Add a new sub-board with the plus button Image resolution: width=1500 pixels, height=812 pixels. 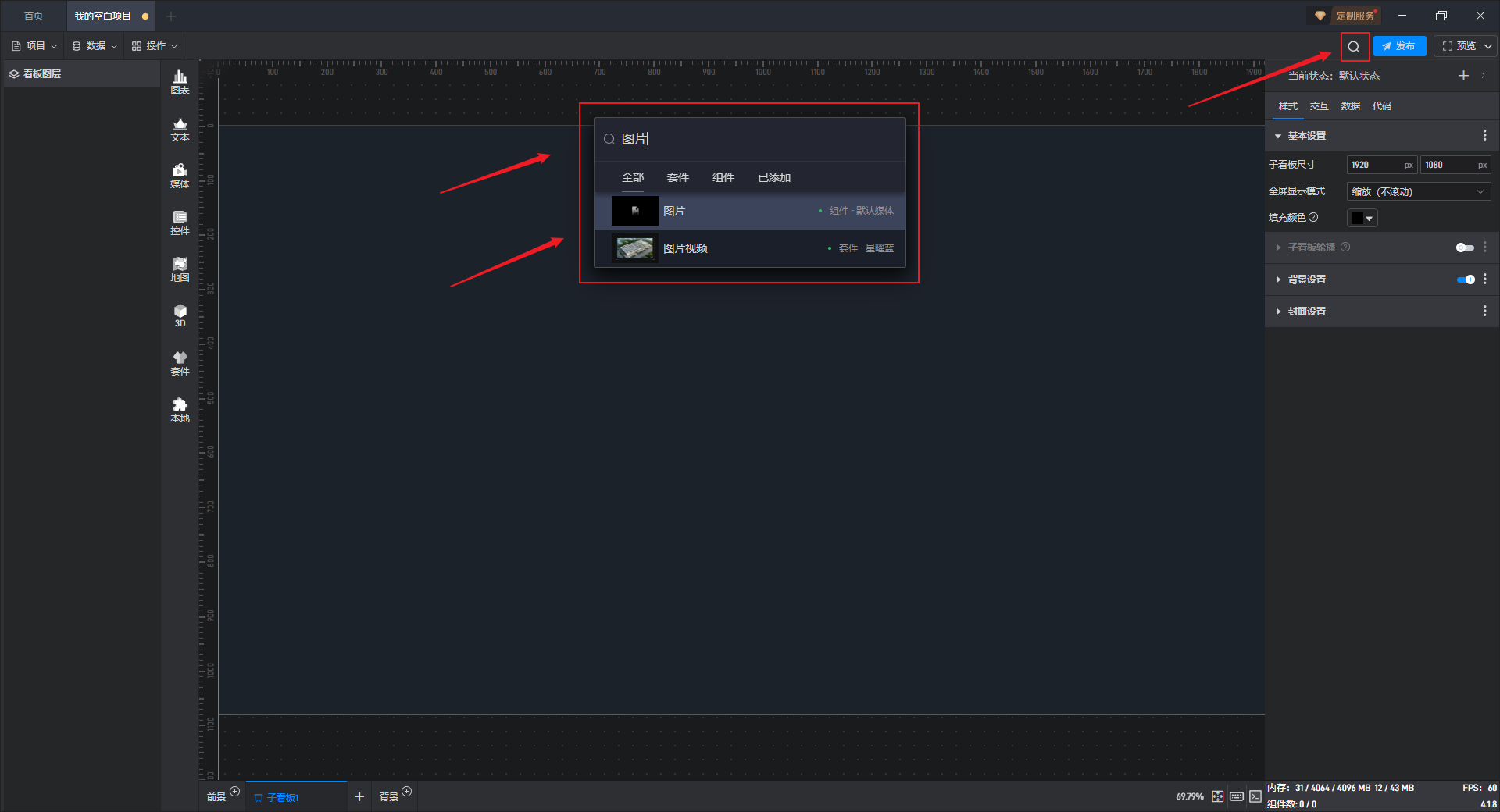click(x=359, y=796)
